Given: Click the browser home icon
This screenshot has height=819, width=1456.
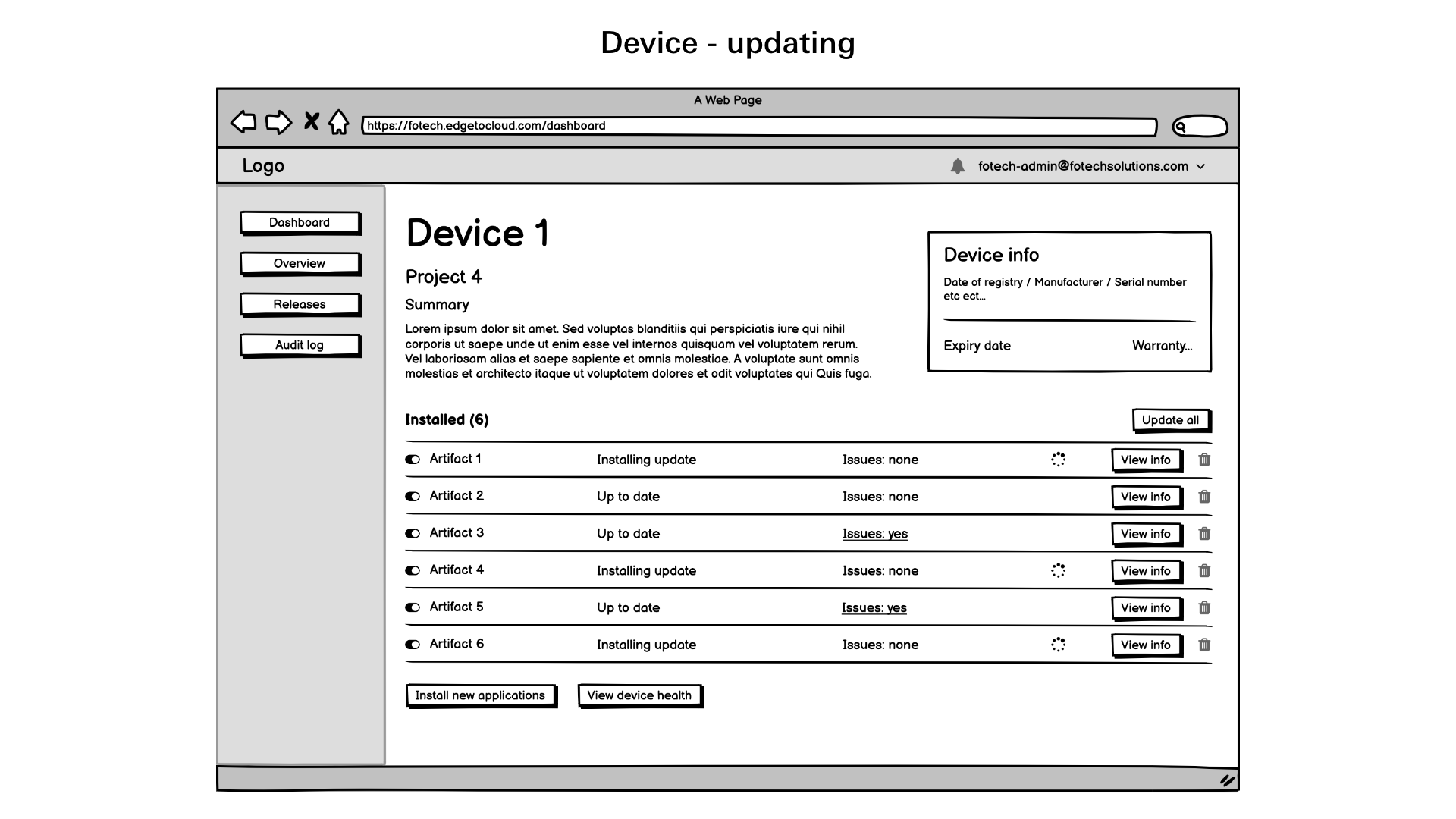Looking at the screenshot, I should 338,122.
